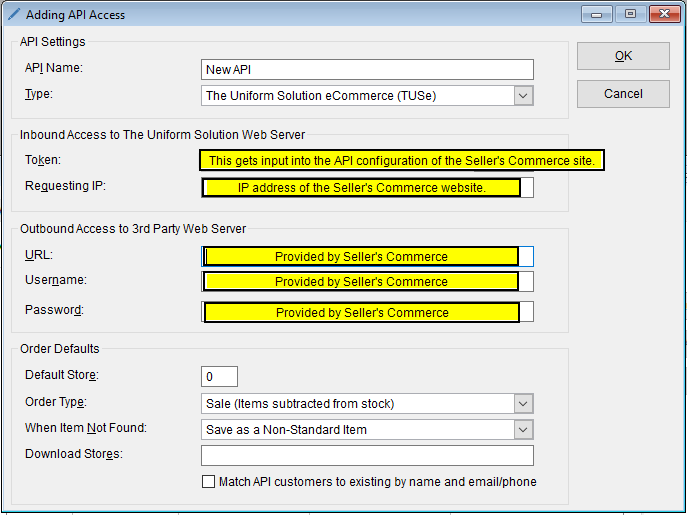The image size is (687, 515).
Task: Click the 'Username:' label
Action: (x=56, y=280)
